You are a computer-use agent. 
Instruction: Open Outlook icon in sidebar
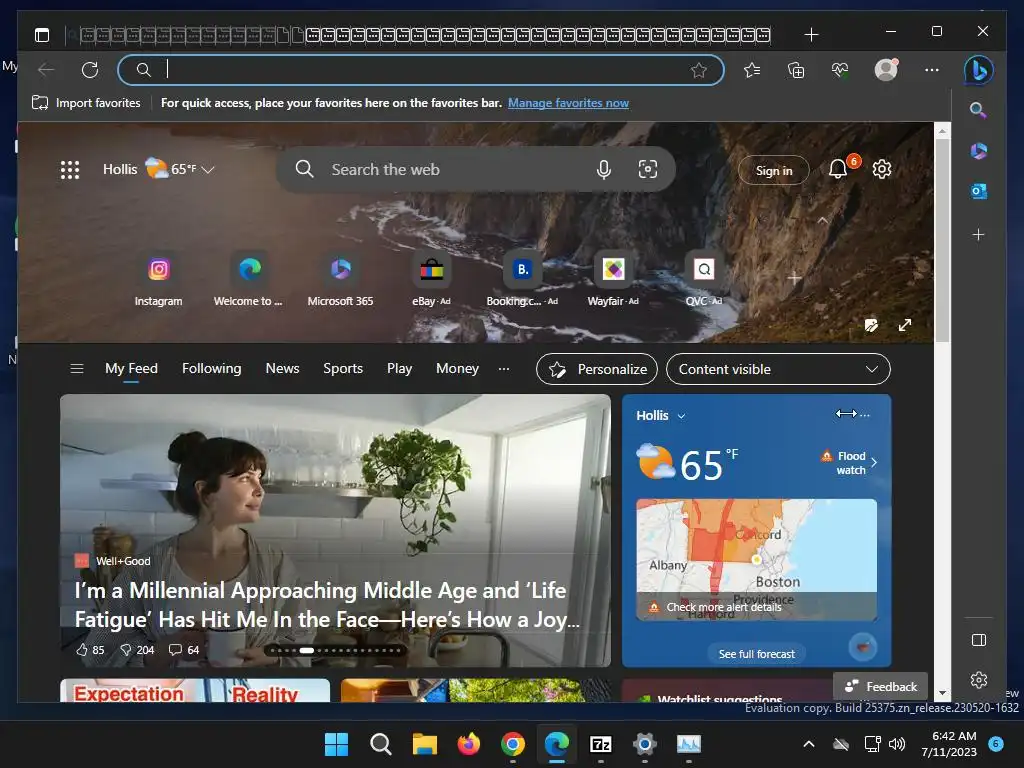(x=978, y=191)
